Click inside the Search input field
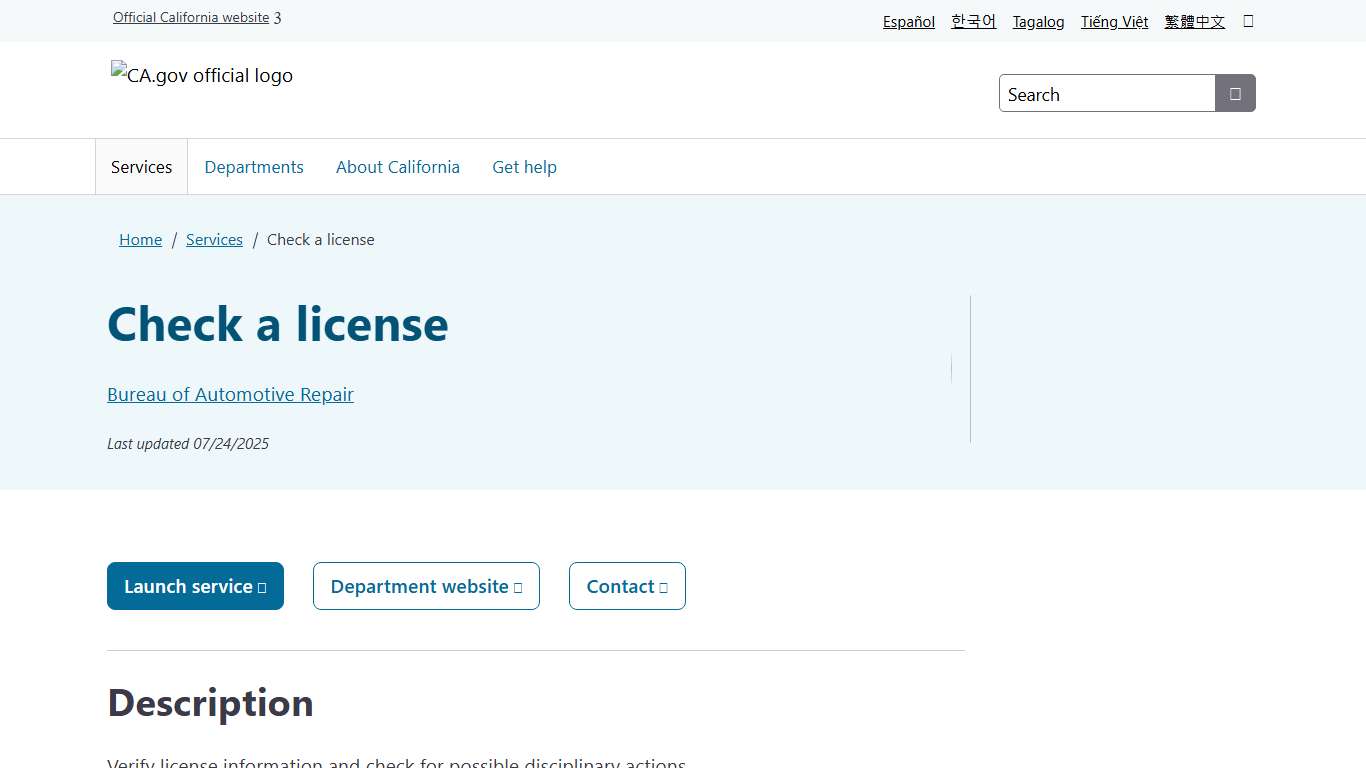This screenshot has height=768, width=1366. pos(1100,93)
